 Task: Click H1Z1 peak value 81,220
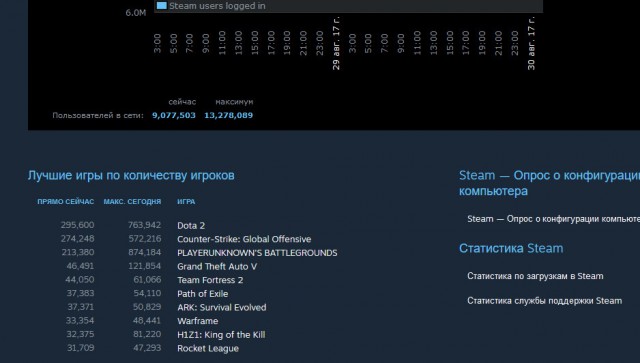[147, 334]
